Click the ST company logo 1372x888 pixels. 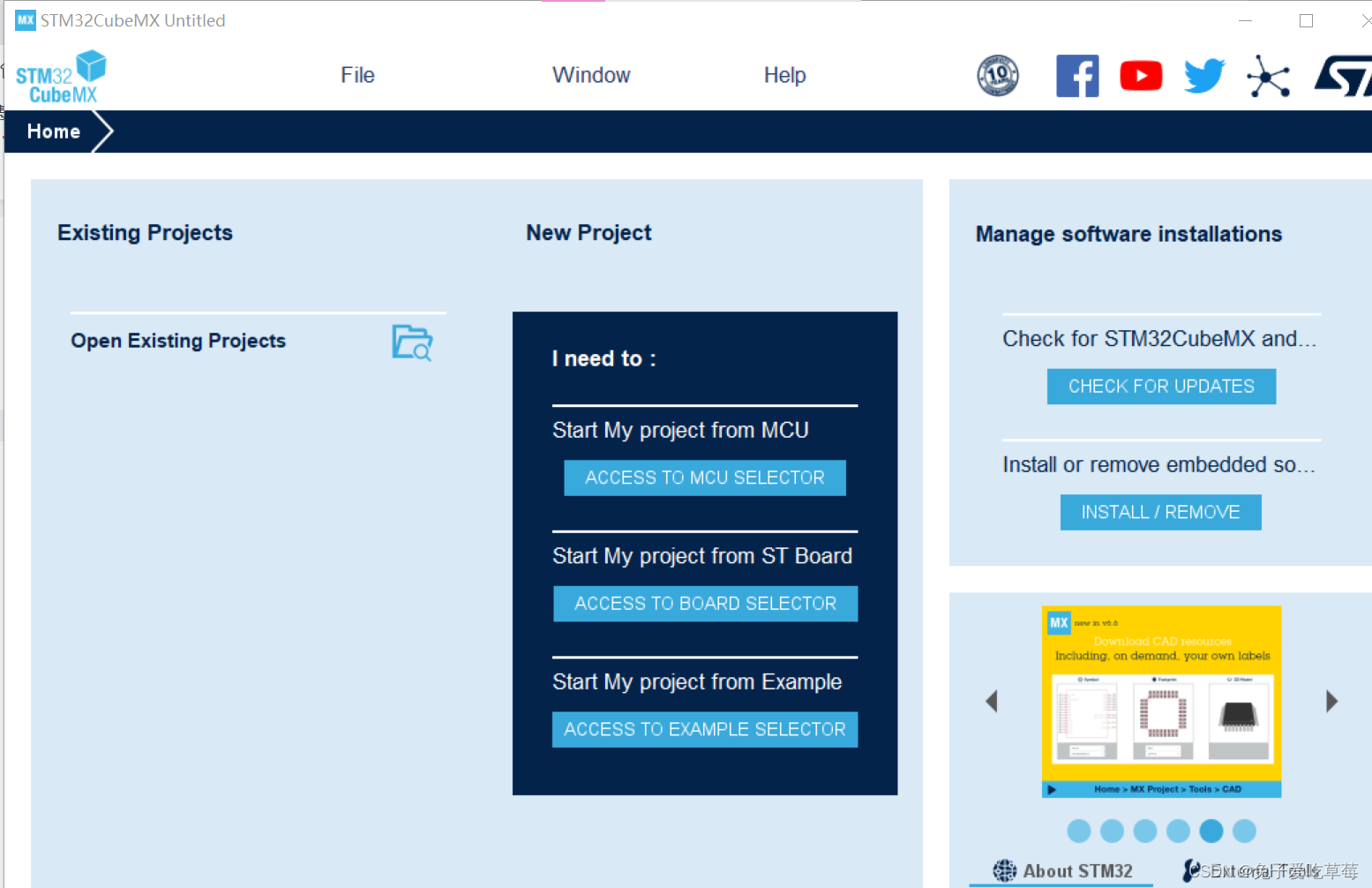point(1343,76)
